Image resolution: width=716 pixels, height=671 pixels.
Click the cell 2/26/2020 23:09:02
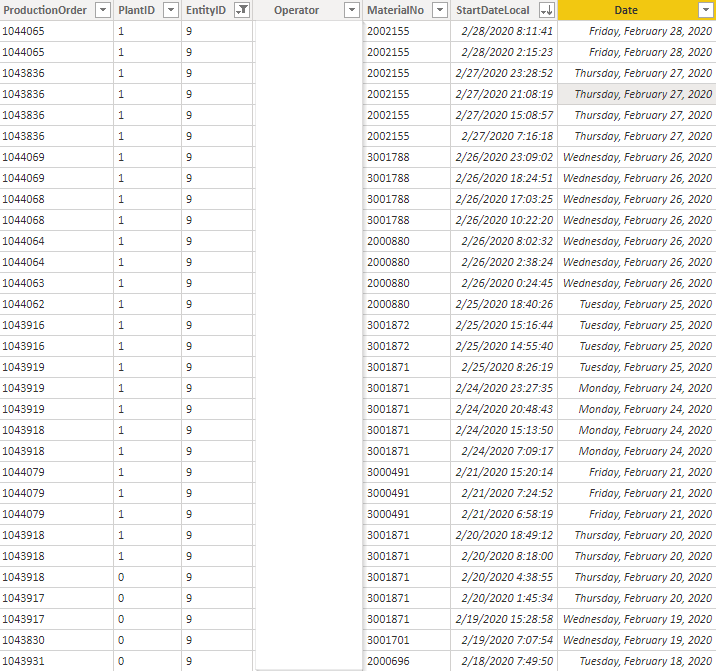504,157
